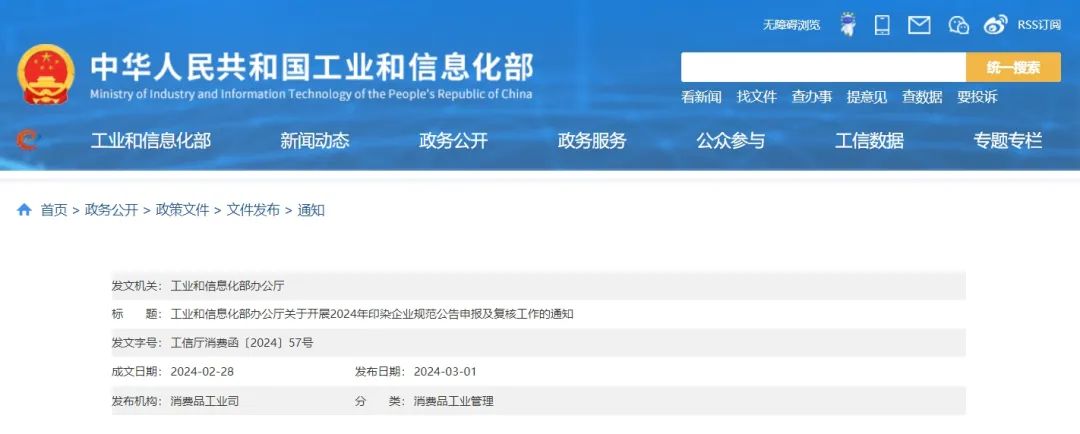Screen dimensions: 1080x434
Task: Open the RSS订阅 link
Action: pos(1039,25)
